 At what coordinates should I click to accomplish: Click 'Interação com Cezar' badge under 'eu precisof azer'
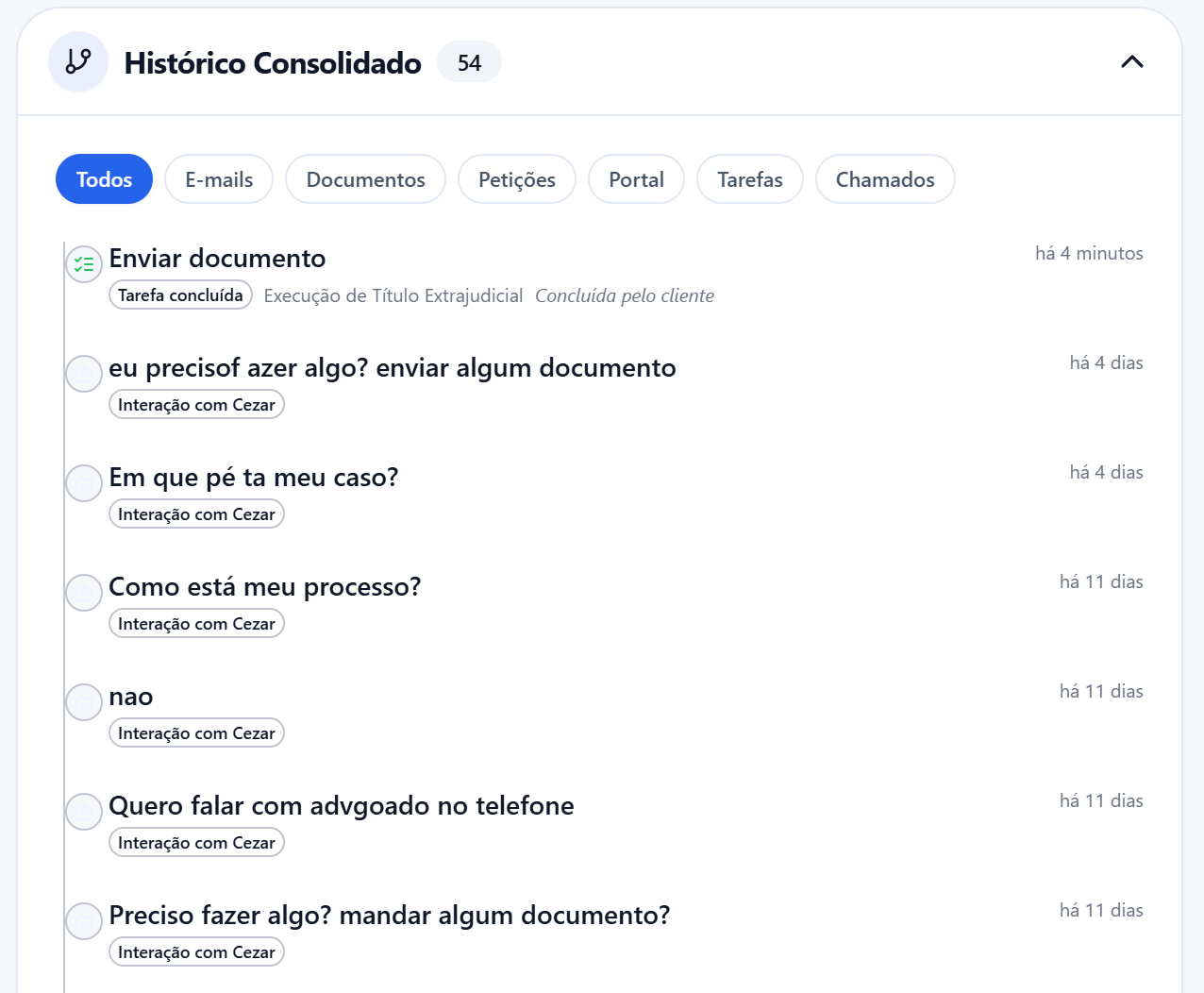click(x=196, y=405)
